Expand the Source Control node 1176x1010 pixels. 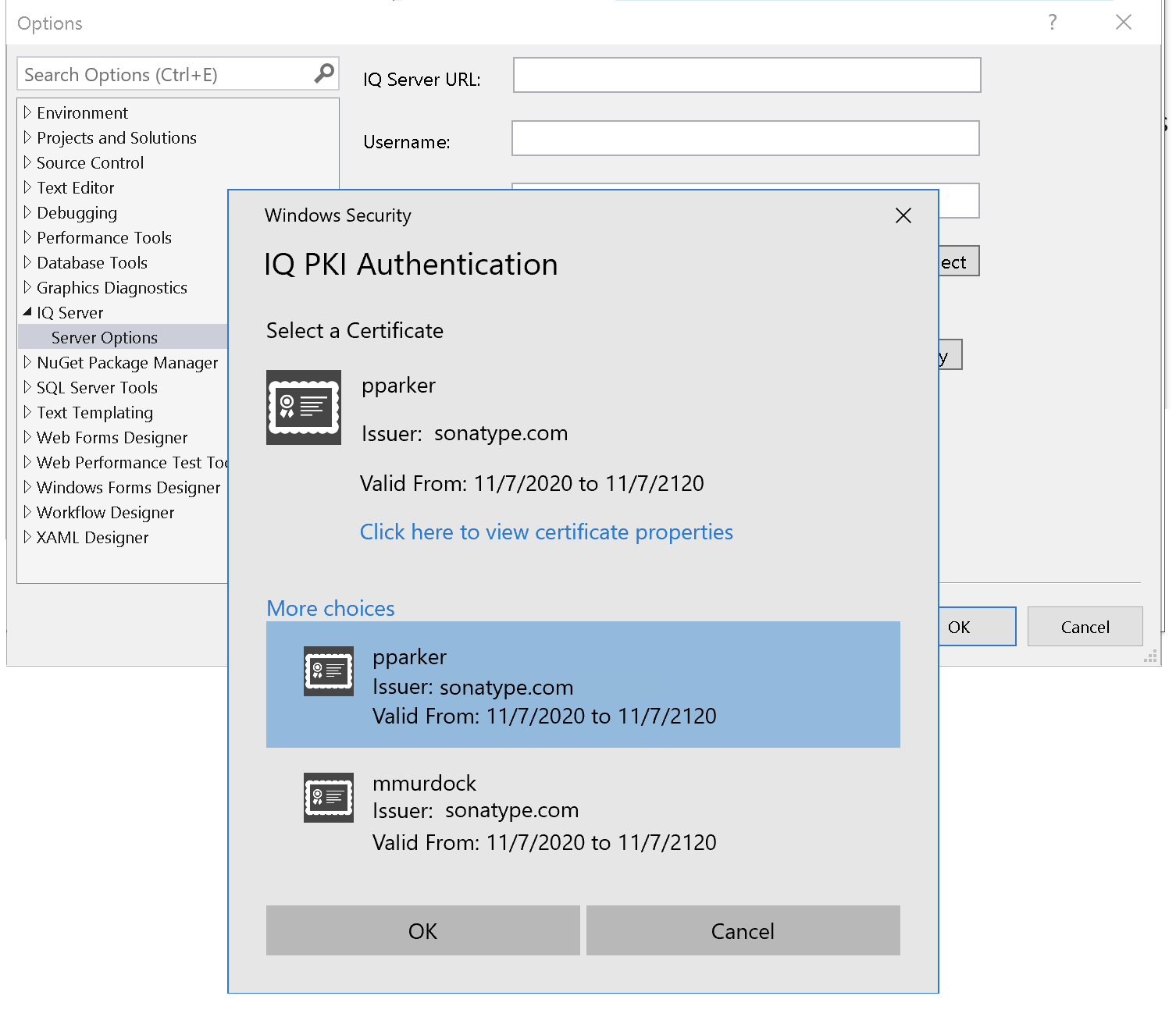coord(27,162)
